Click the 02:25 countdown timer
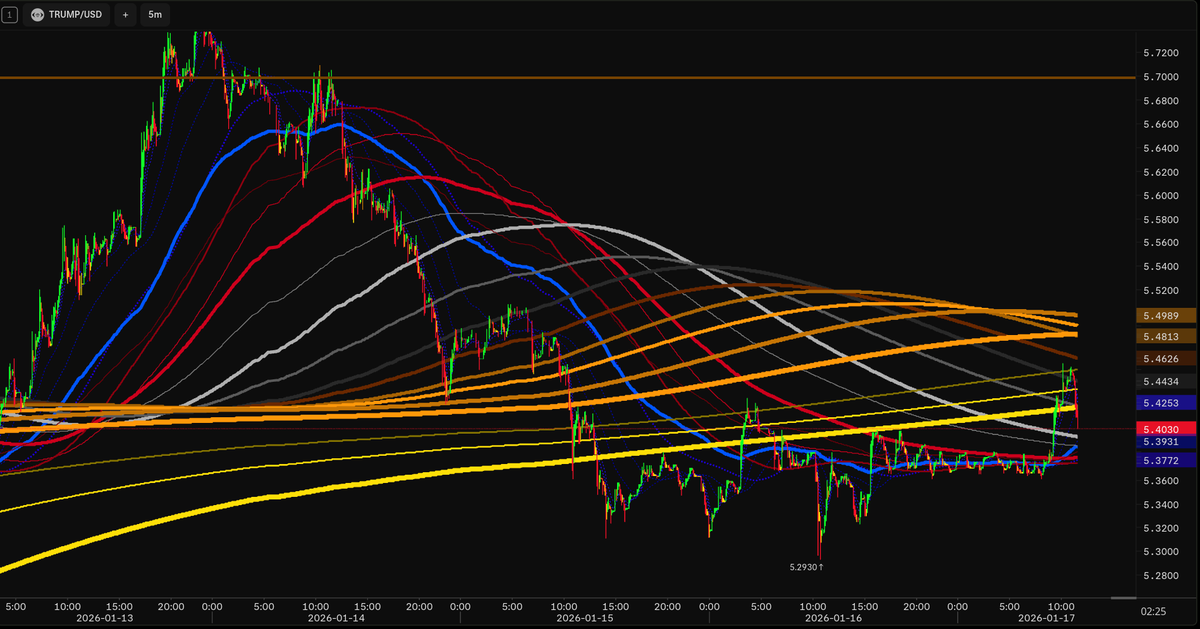 point(1153,609)
